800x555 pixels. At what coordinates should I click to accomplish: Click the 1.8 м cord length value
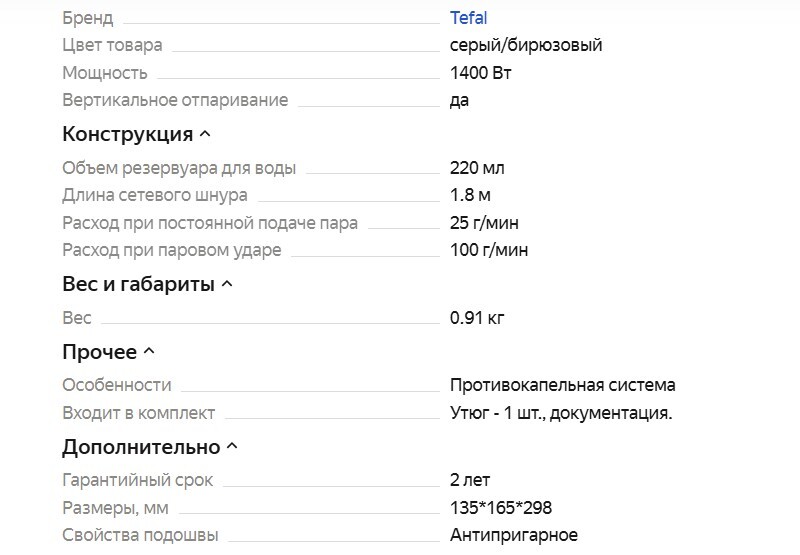[470, 195]
